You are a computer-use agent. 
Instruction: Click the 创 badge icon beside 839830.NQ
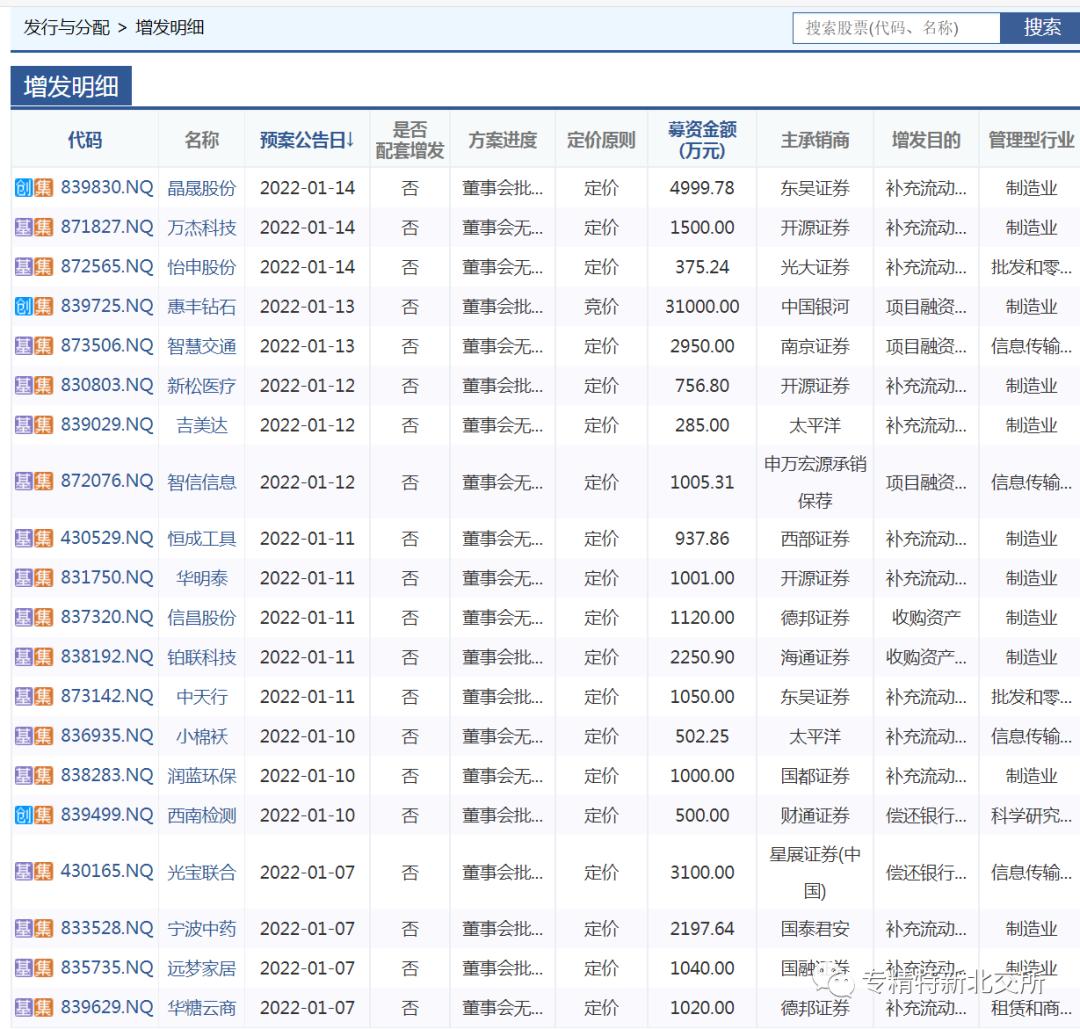(24, 188)
